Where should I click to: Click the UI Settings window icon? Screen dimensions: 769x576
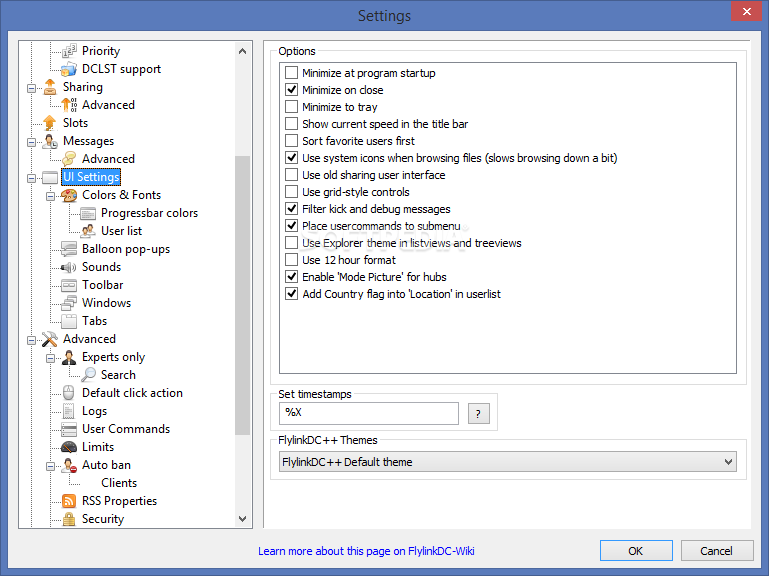coord(50,177)
